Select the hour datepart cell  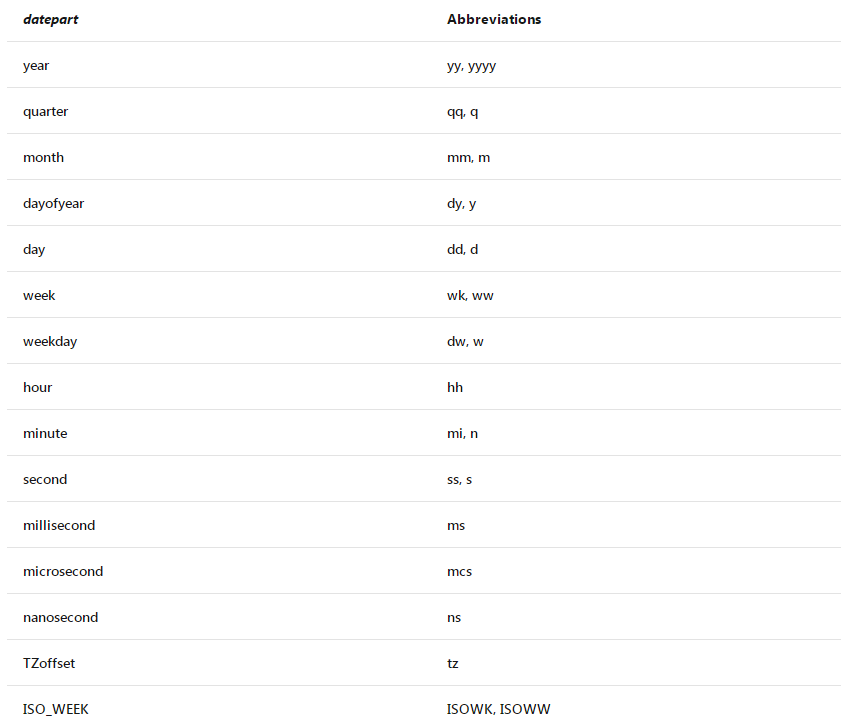[38, 388]
